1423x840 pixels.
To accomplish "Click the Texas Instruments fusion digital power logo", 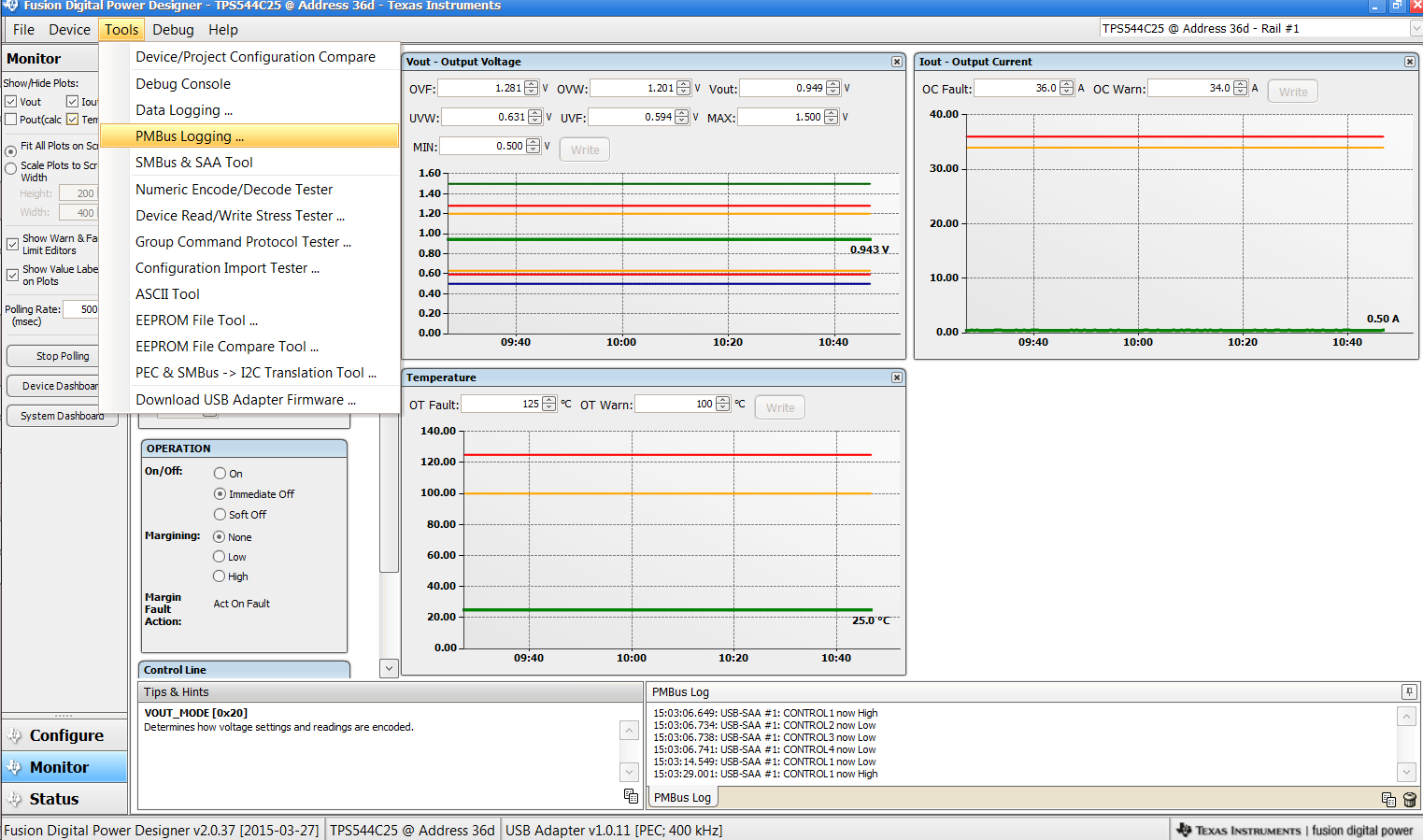I will coord(1298,830).
